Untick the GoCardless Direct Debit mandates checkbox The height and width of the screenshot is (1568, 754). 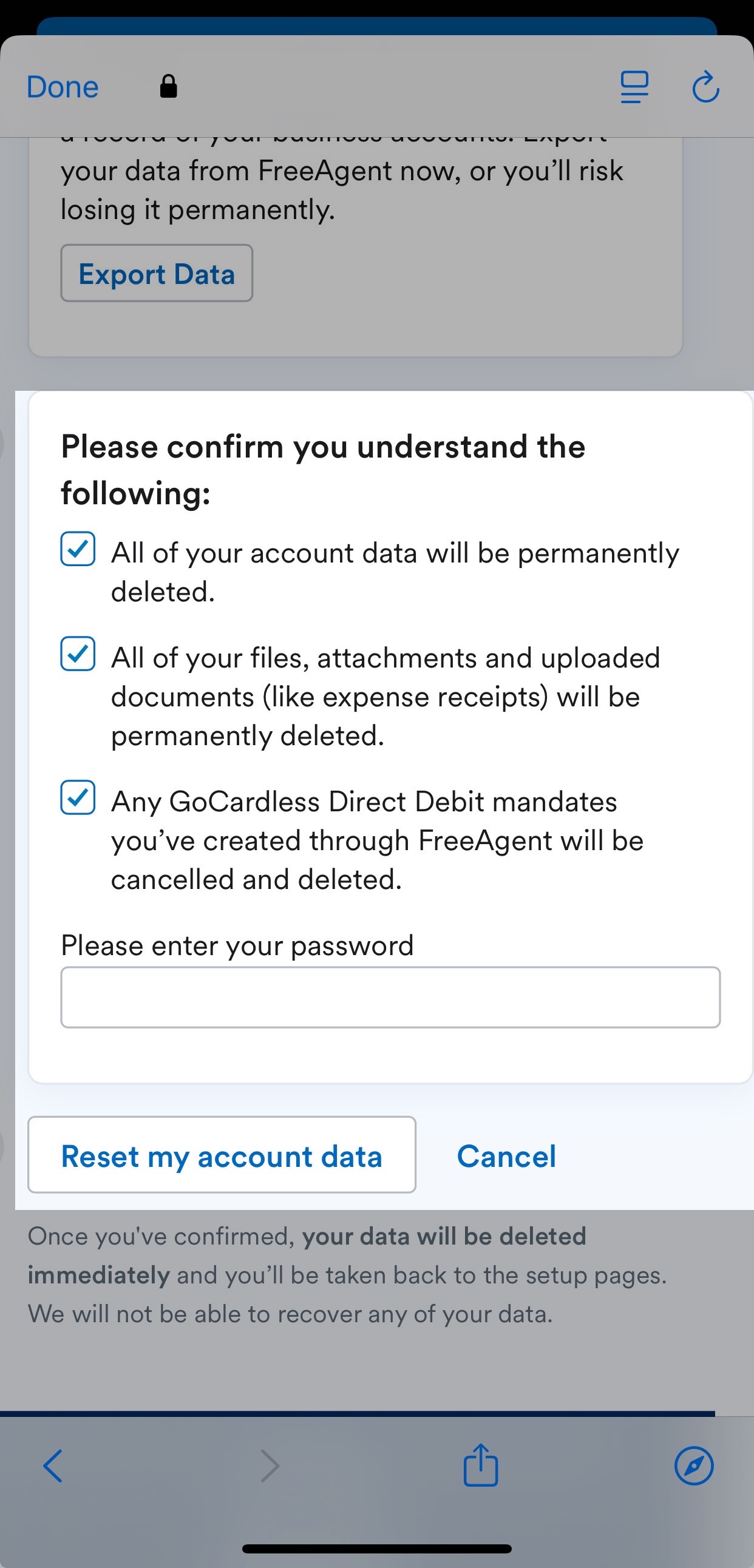78,797
